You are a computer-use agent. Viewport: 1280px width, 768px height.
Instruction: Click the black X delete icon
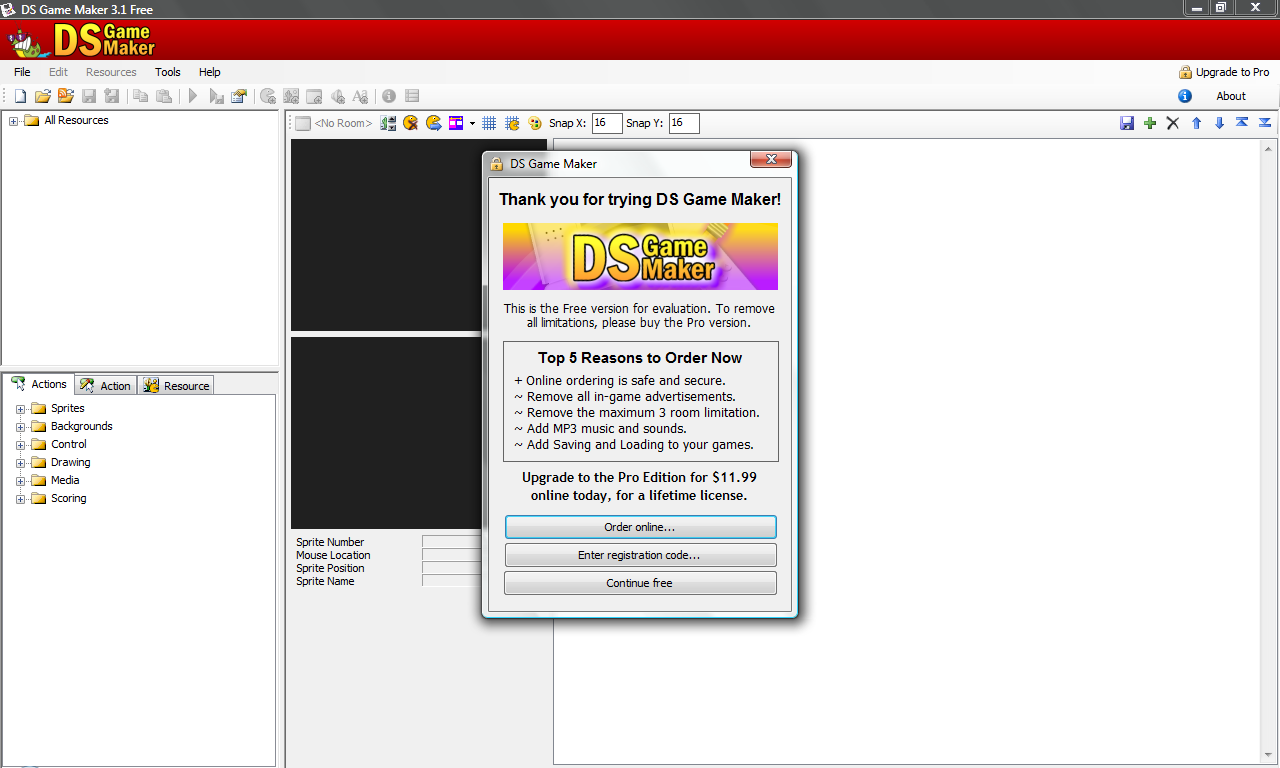point(1173,123)
